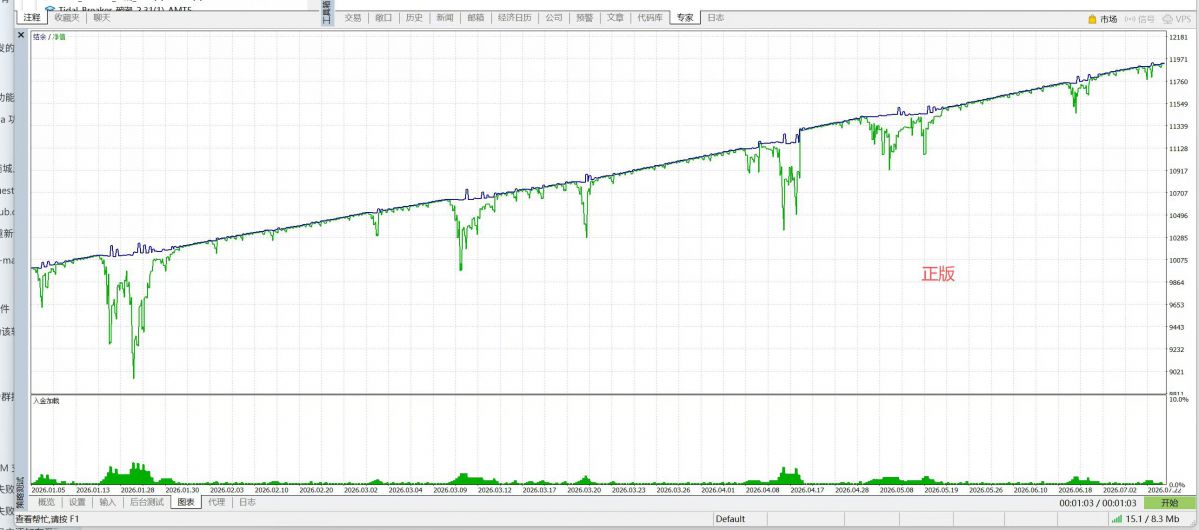This screenshot has height=530, width=1199.
Task: Click the 信号 signals icon
Action: (x=1131, y=19)
